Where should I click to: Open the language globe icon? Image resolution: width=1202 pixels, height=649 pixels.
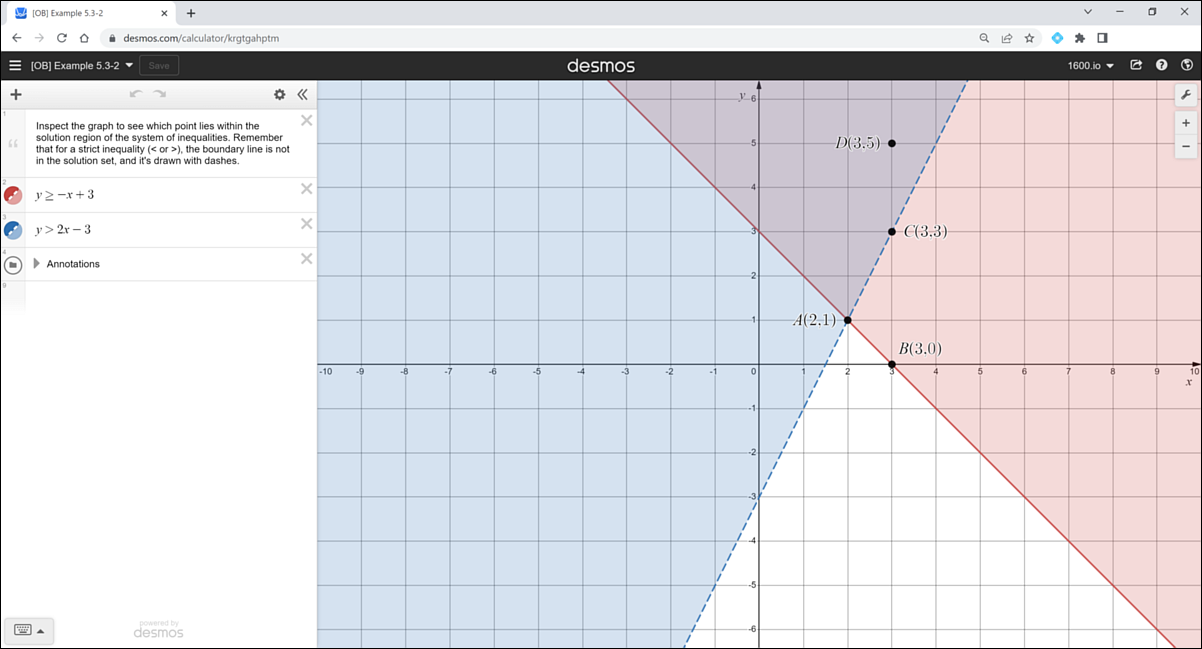pyautogui.click(x=1187, y=66)
